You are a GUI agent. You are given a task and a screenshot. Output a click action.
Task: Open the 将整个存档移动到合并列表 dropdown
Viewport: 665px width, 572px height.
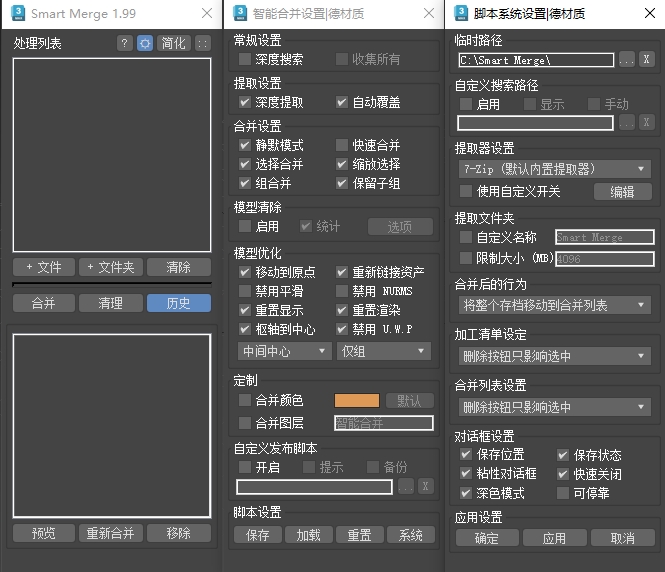(555, 305)
